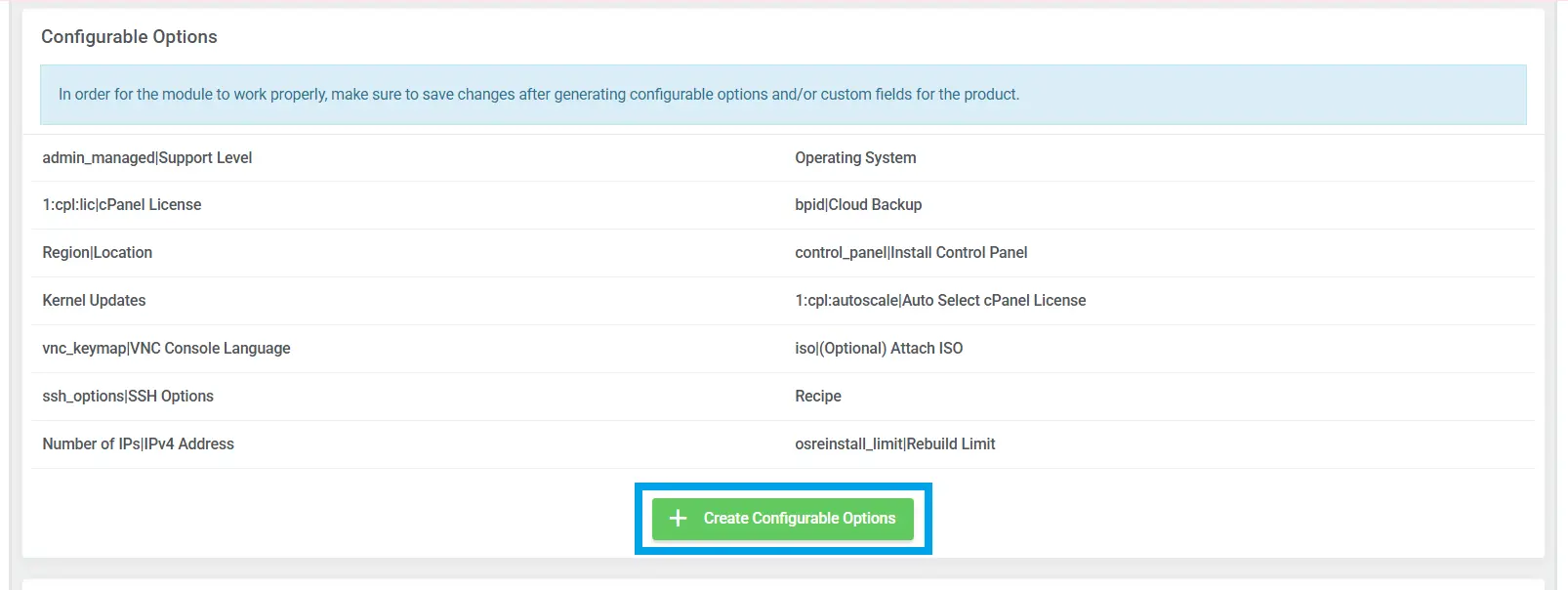
Task: Select control_panel|Install Control Panel entry
Action: tap(911, 252)
